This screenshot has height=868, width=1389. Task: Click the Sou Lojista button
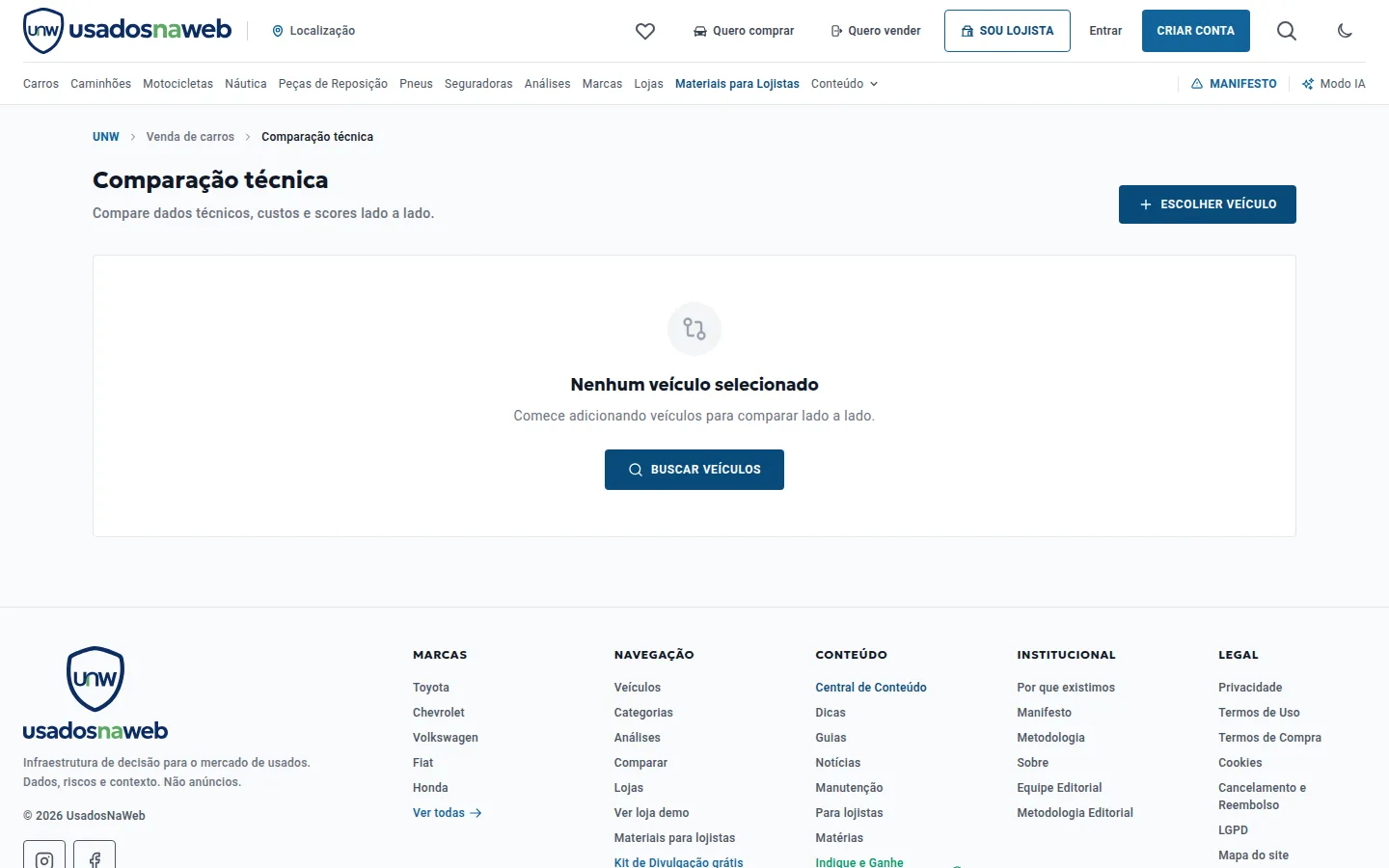click(1007, 31)
